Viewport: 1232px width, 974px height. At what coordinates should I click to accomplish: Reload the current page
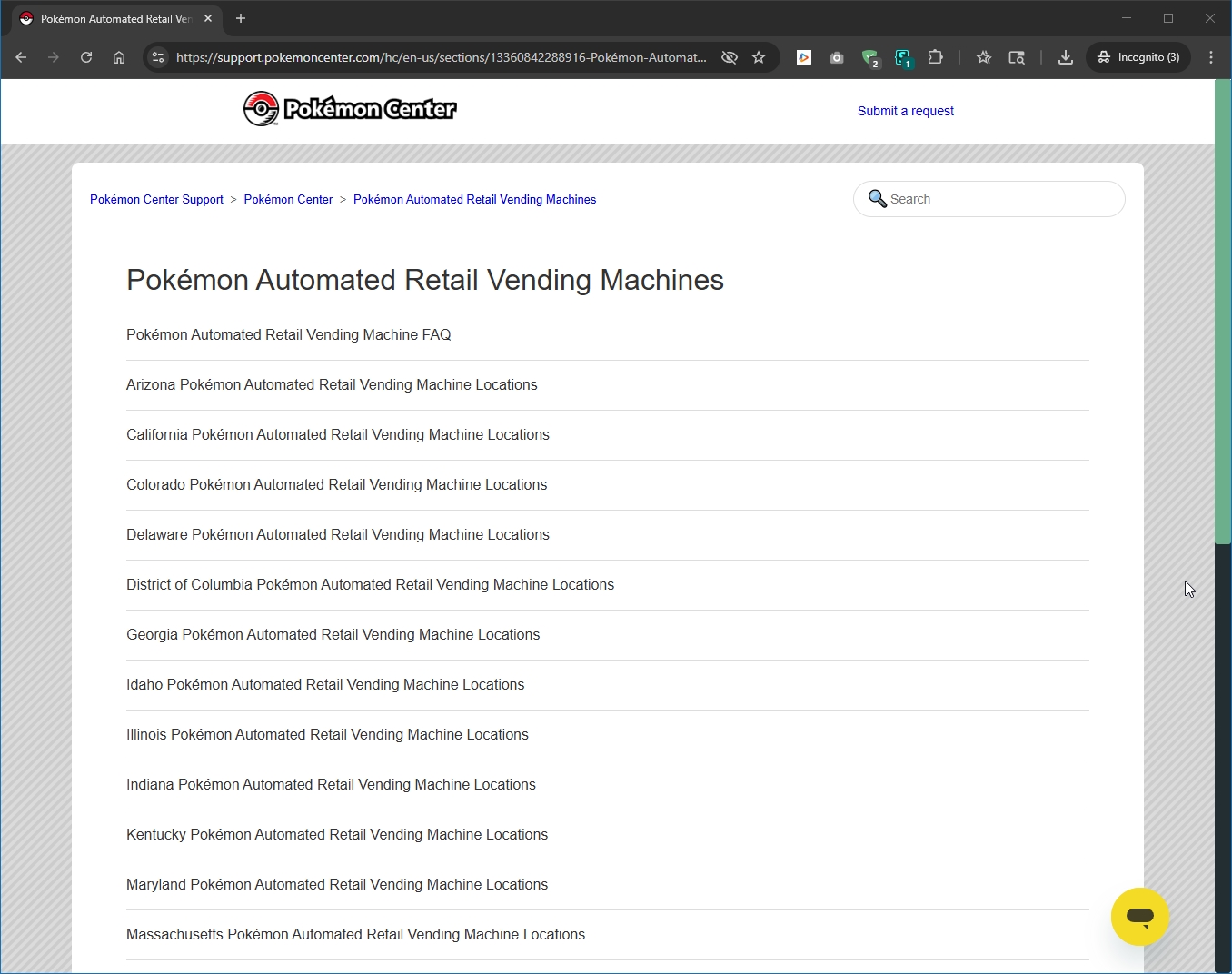(x=86, y=57)
